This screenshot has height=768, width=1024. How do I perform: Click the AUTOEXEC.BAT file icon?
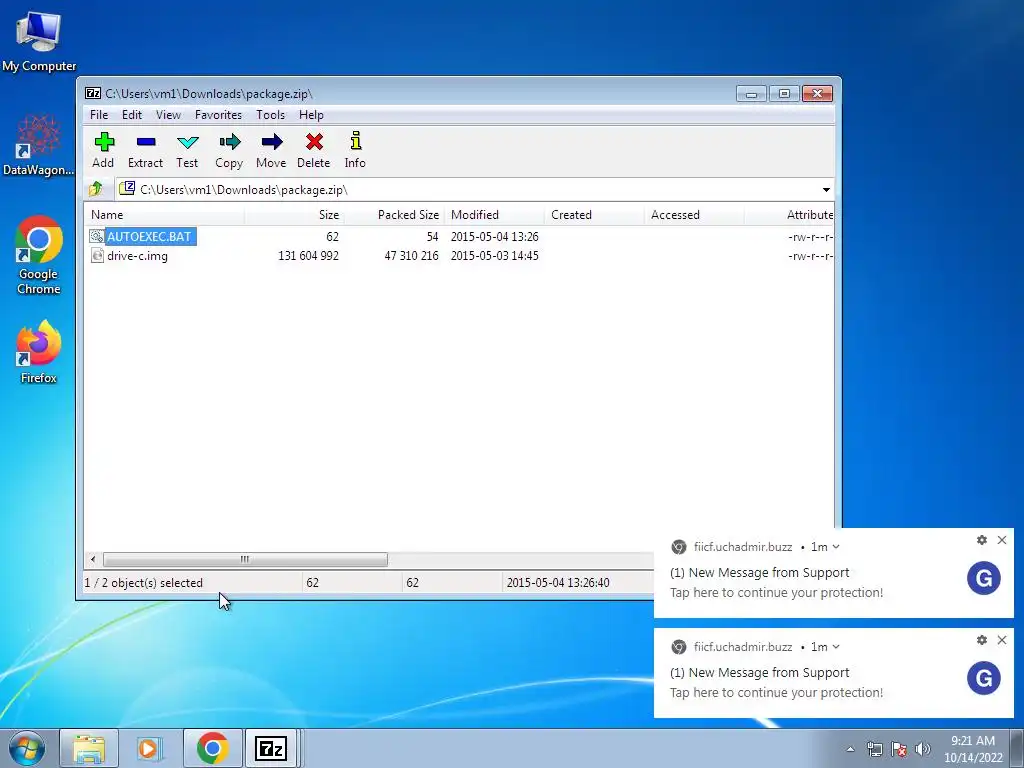click(97, 236)
